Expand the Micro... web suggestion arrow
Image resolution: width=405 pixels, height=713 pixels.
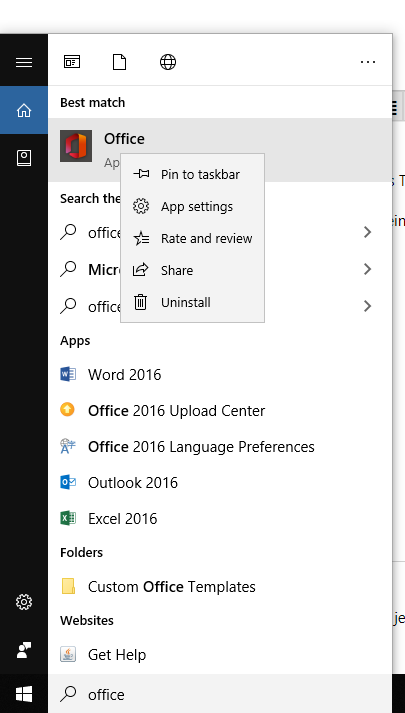pos(367,269)
